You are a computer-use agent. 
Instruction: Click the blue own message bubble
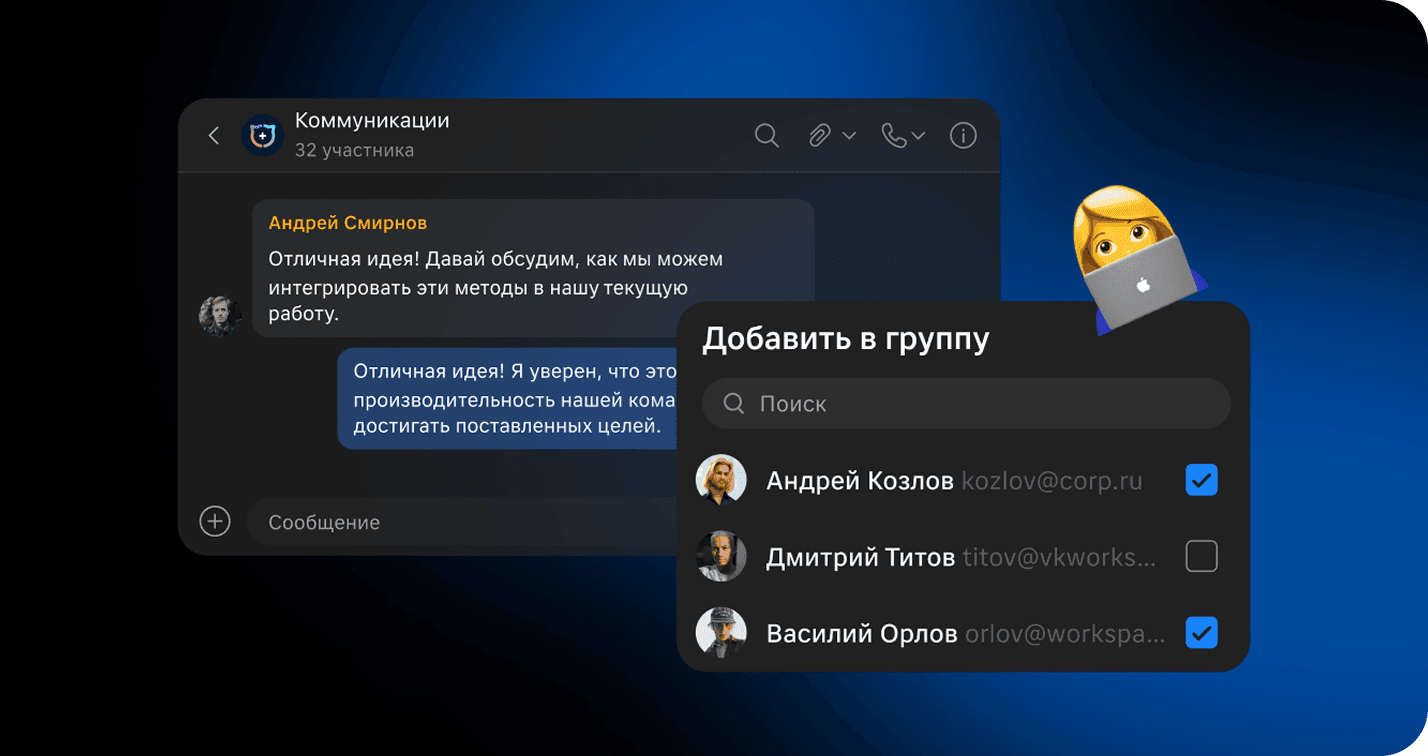point(508,398)
